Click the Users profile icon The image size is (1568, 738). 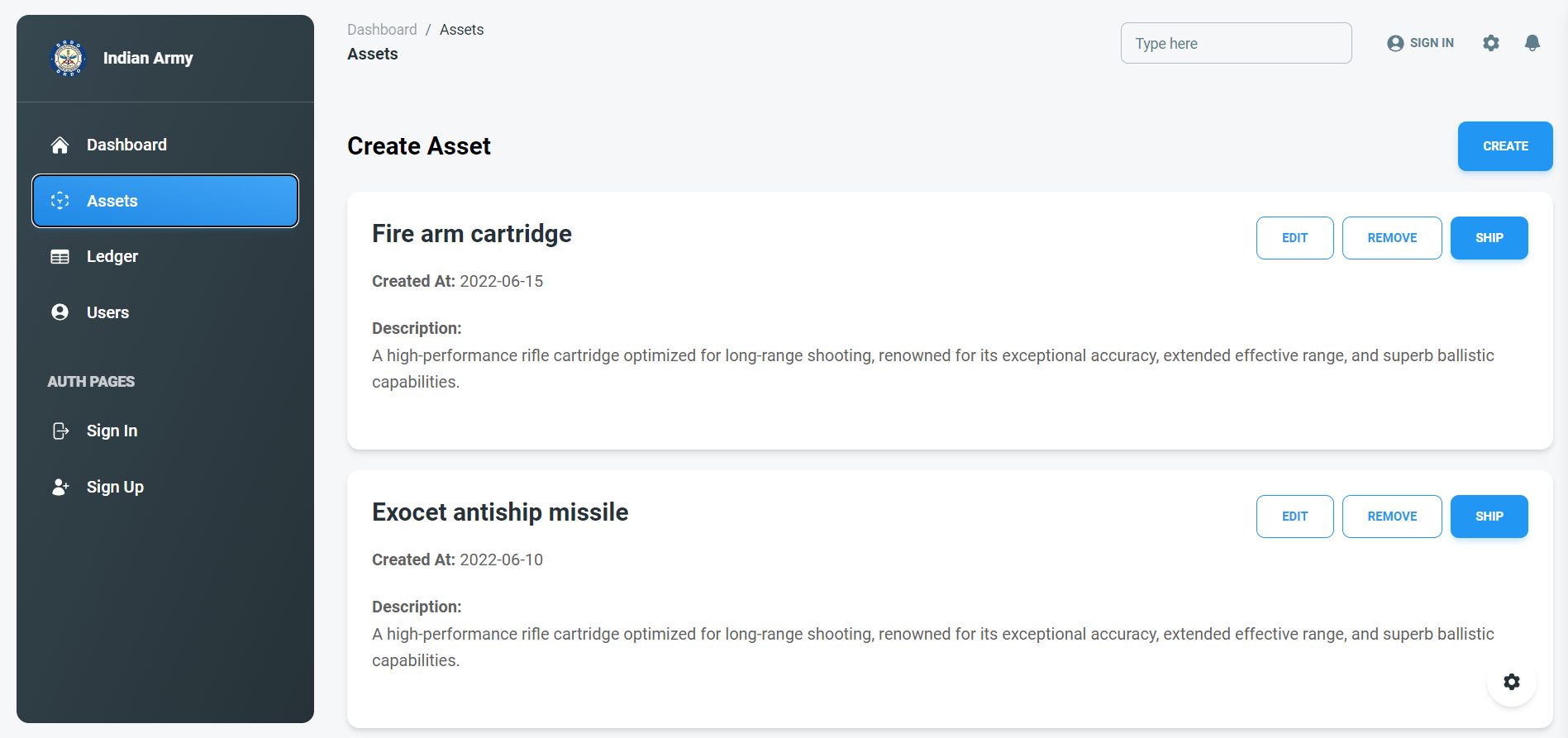coord(60,312)
